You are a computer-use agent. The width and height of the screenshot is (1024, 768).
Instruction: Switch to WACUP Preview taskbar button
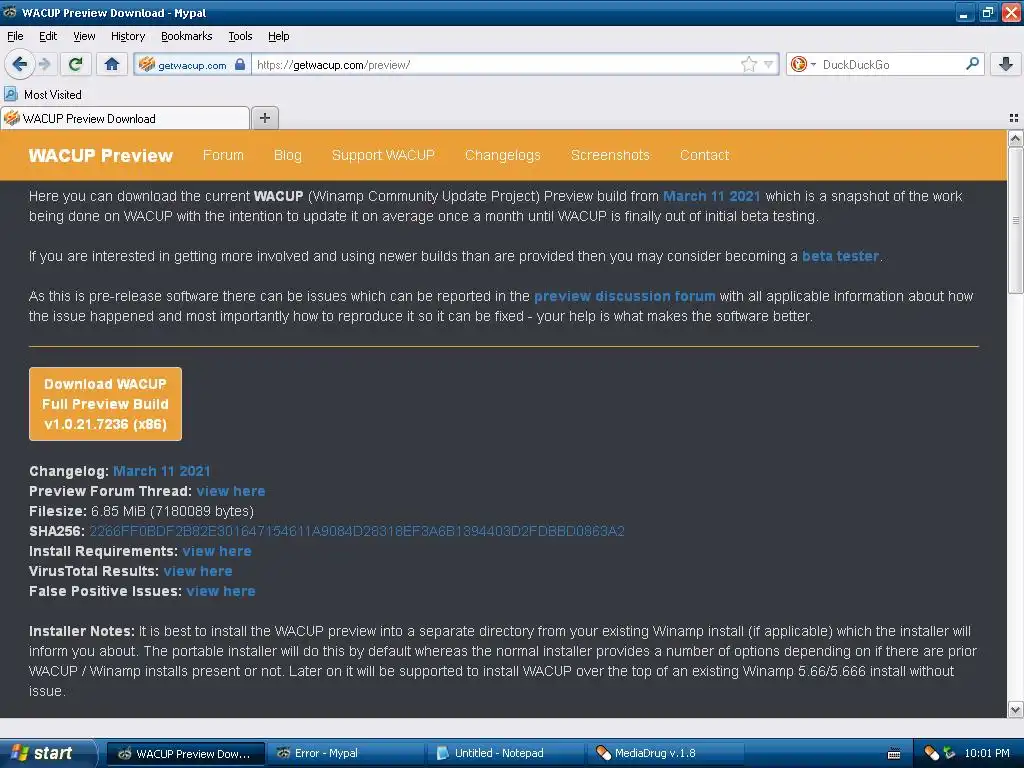185,754
